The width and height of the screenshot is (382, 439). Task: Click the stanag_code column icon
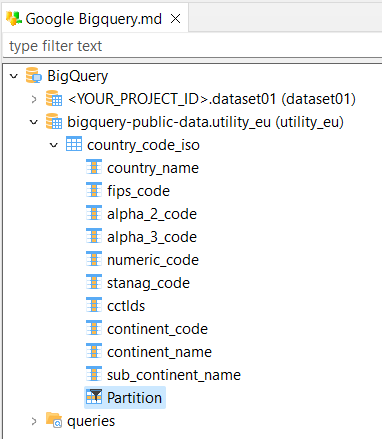[94, 282]
